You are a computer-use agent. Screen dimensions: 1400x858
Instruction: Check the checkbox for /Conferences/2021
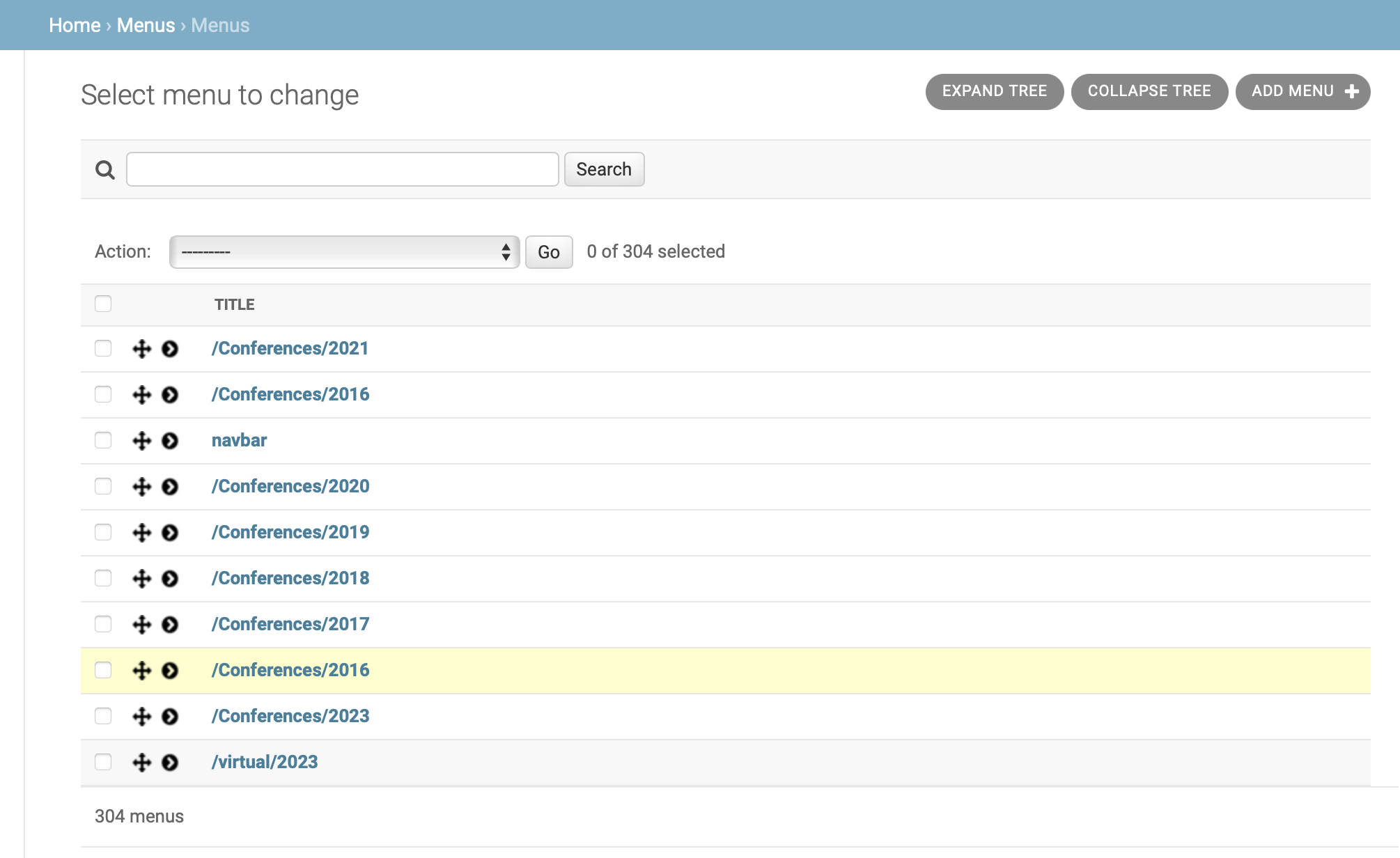[103, 348]
